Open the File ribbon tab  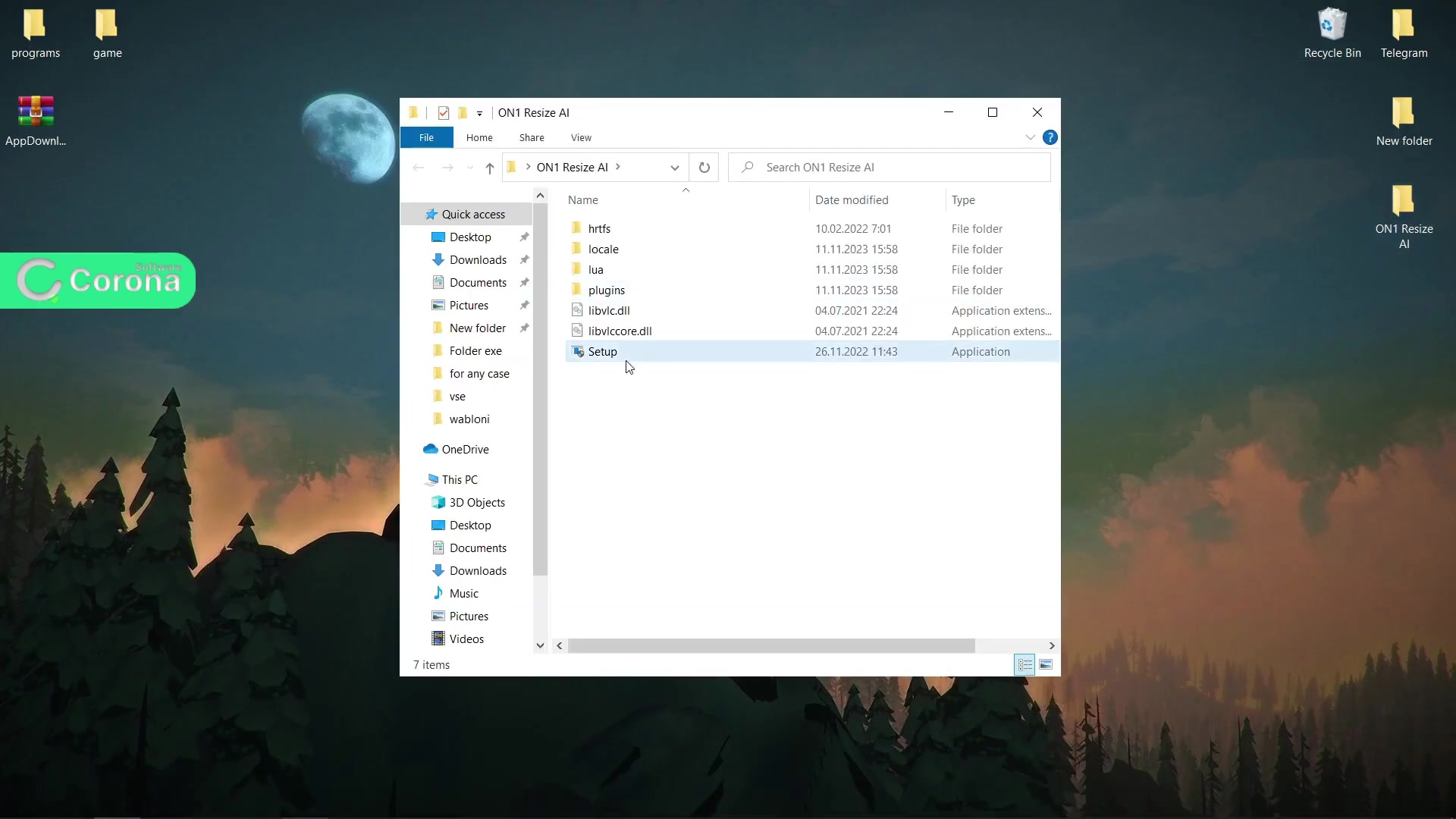426,137
